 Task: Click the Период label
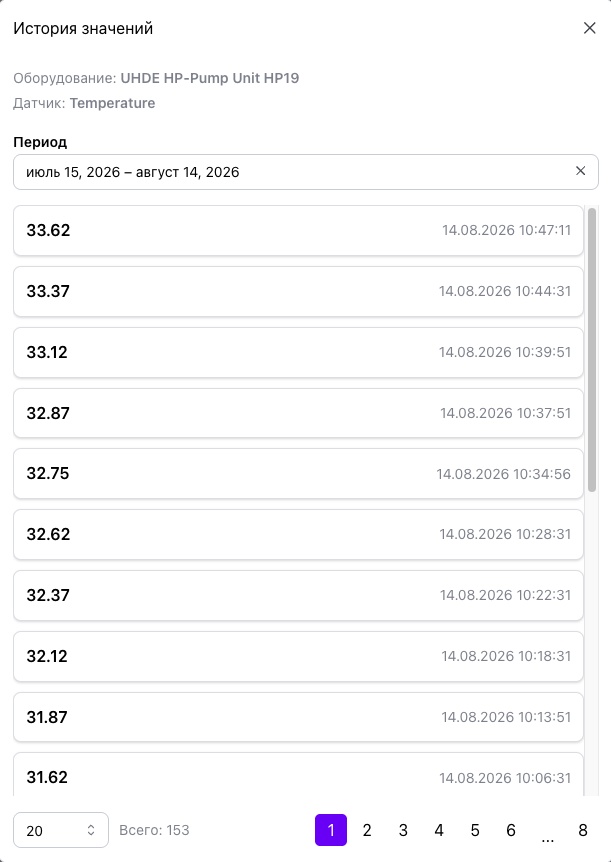[x=40, y=142]
